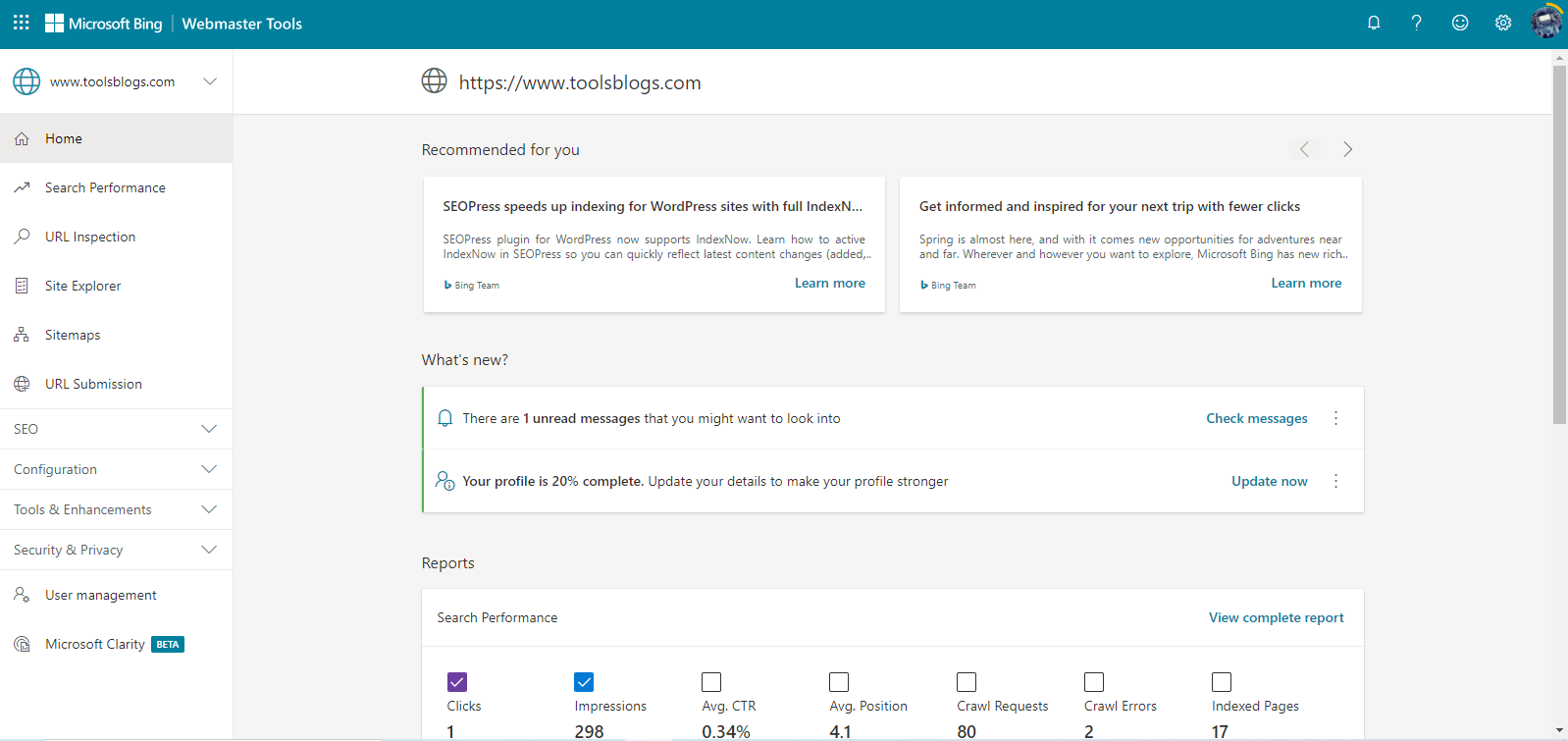Screen dimensions: 1568x741
Task: Open URL Inspection page
Action: [116, 237]
